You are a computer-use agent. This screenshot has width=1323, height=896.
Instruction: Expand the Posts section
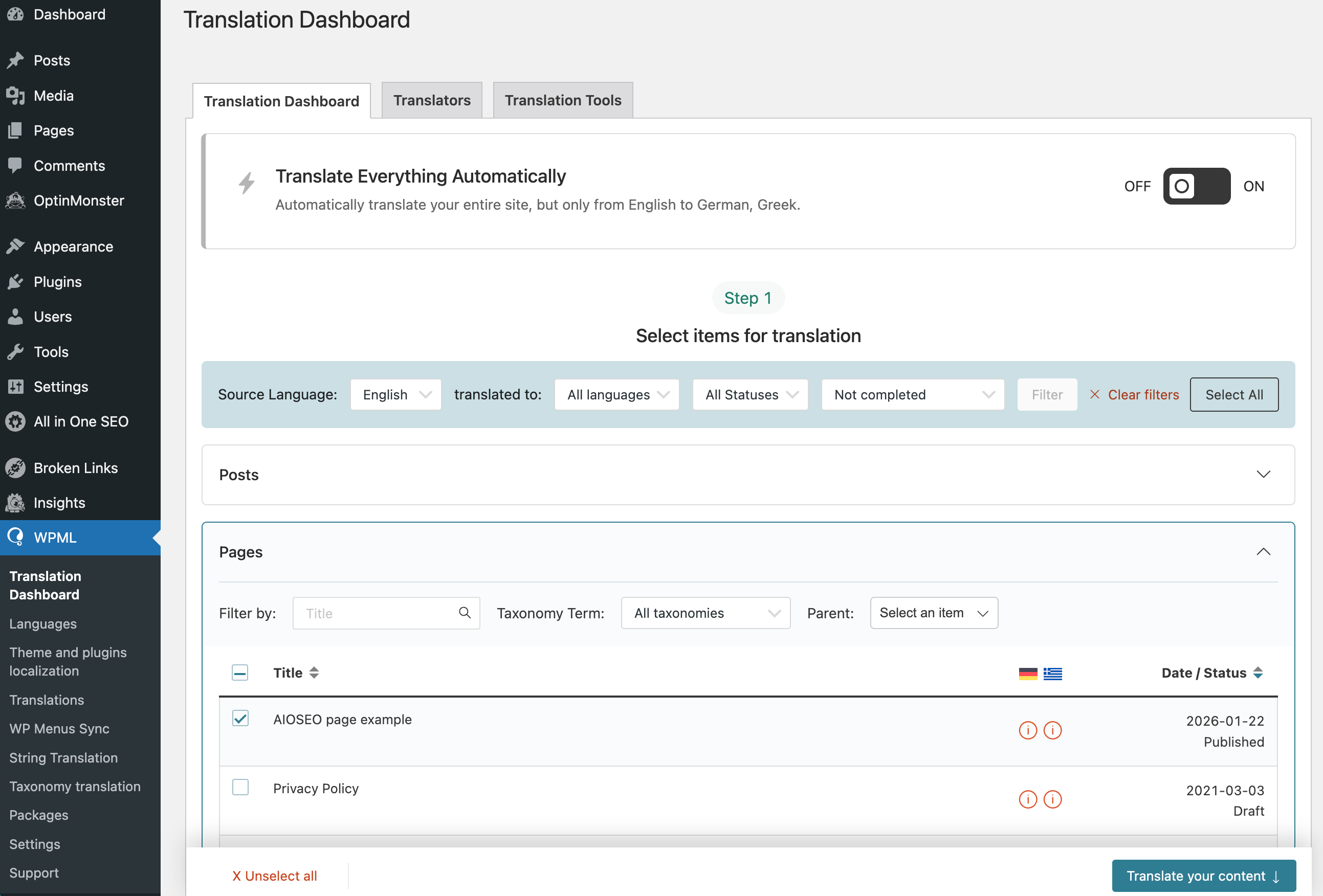pyautogui.click(x=1263, y=475)
